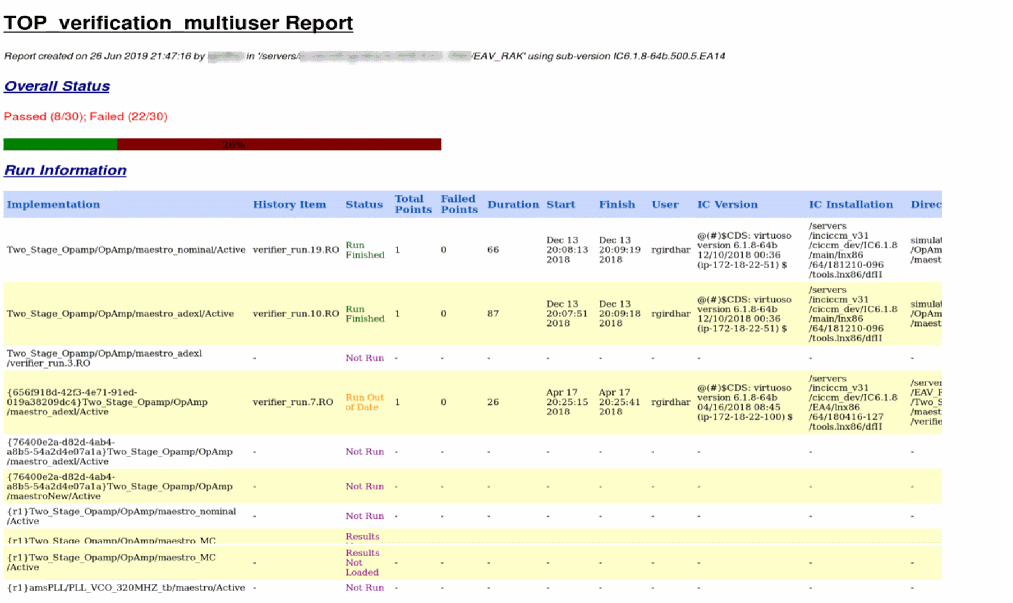Click the Status column header
Viewport: 1013px width, 603px height.
coord(364,204)
